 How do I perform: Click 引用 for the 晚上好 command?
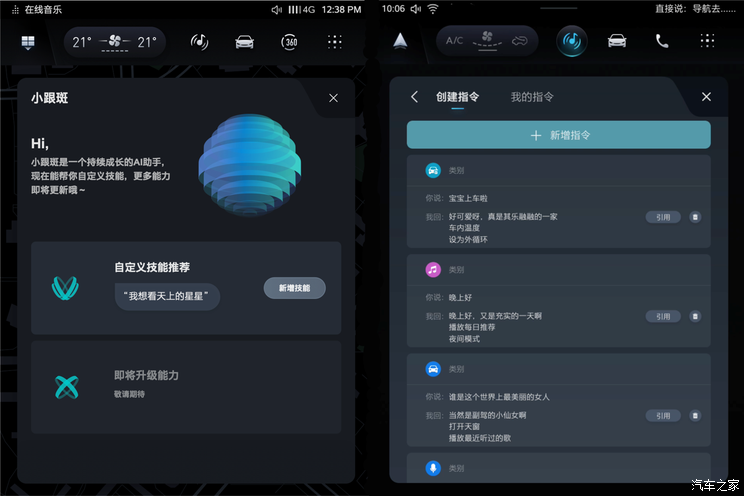(663, 316)
